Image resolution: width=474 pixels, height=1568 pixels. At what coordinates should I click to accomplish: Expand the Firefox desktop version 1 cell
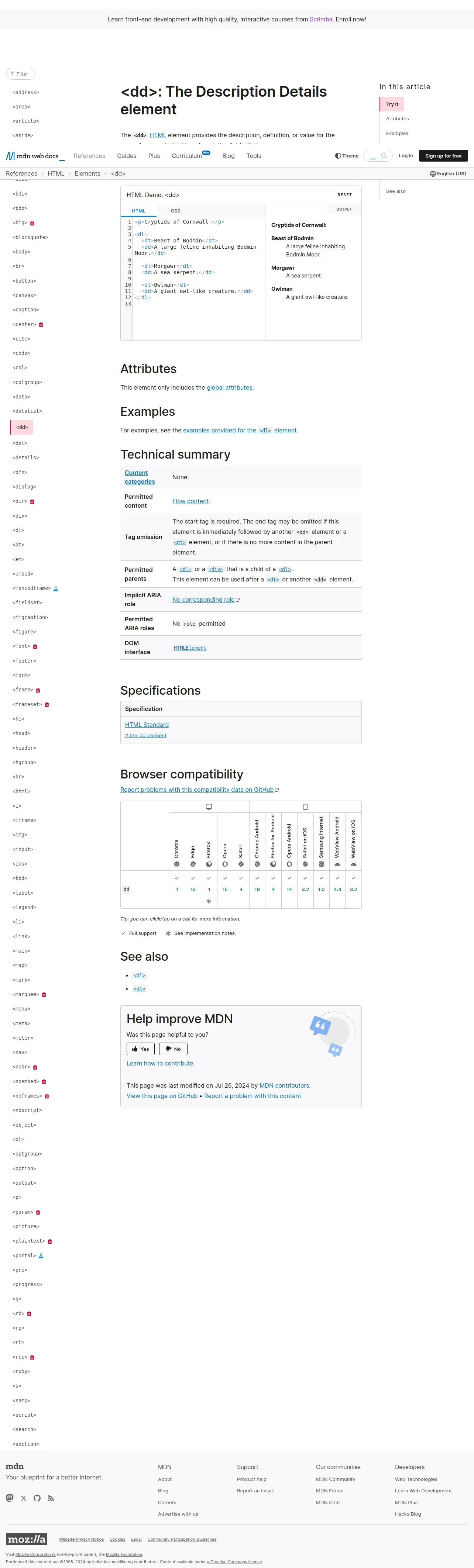coord(209,889)
